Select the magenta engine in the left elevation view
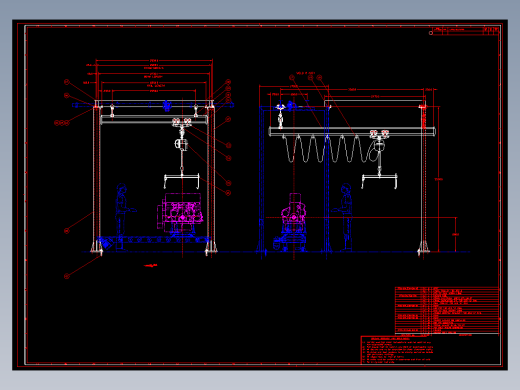 (x=180, y=212)
